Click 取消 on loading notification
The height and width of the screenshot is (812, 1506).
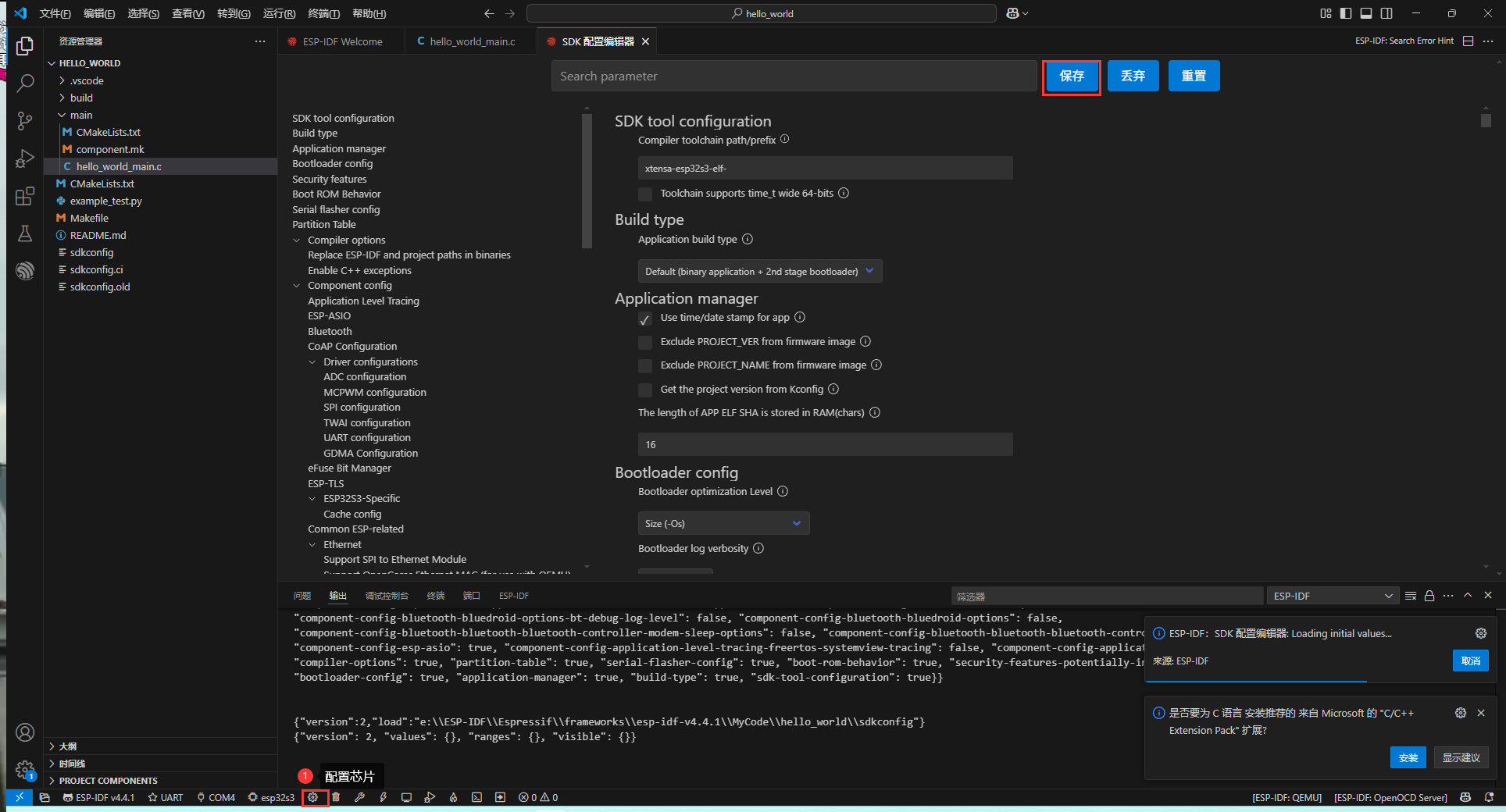click(x=1471, y=661)
